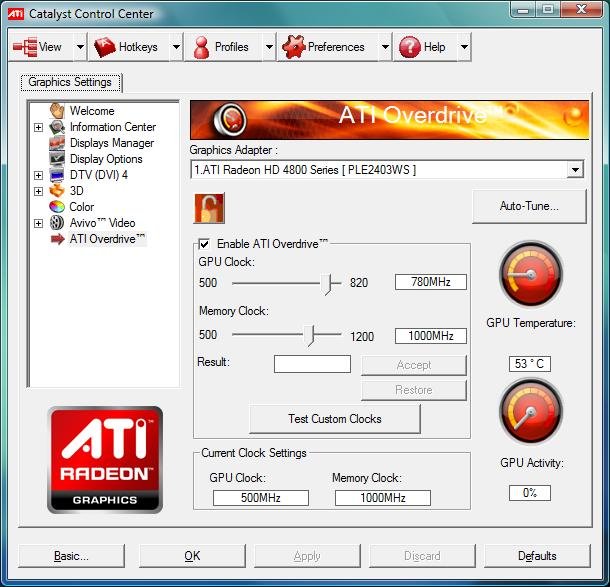Open the Help dropdown arrow
This screenshot has width=610, height=587.
[463, 47]
